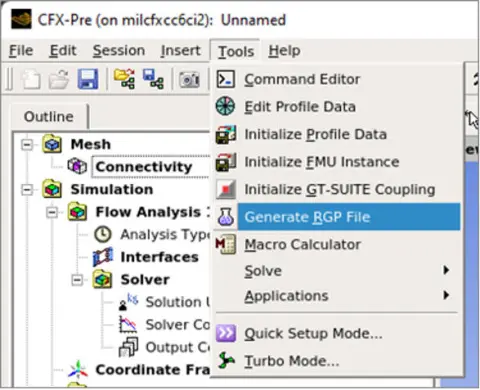Click the new case toolbar icon
This screenshot has width=480, height=390.
[31, 79]
